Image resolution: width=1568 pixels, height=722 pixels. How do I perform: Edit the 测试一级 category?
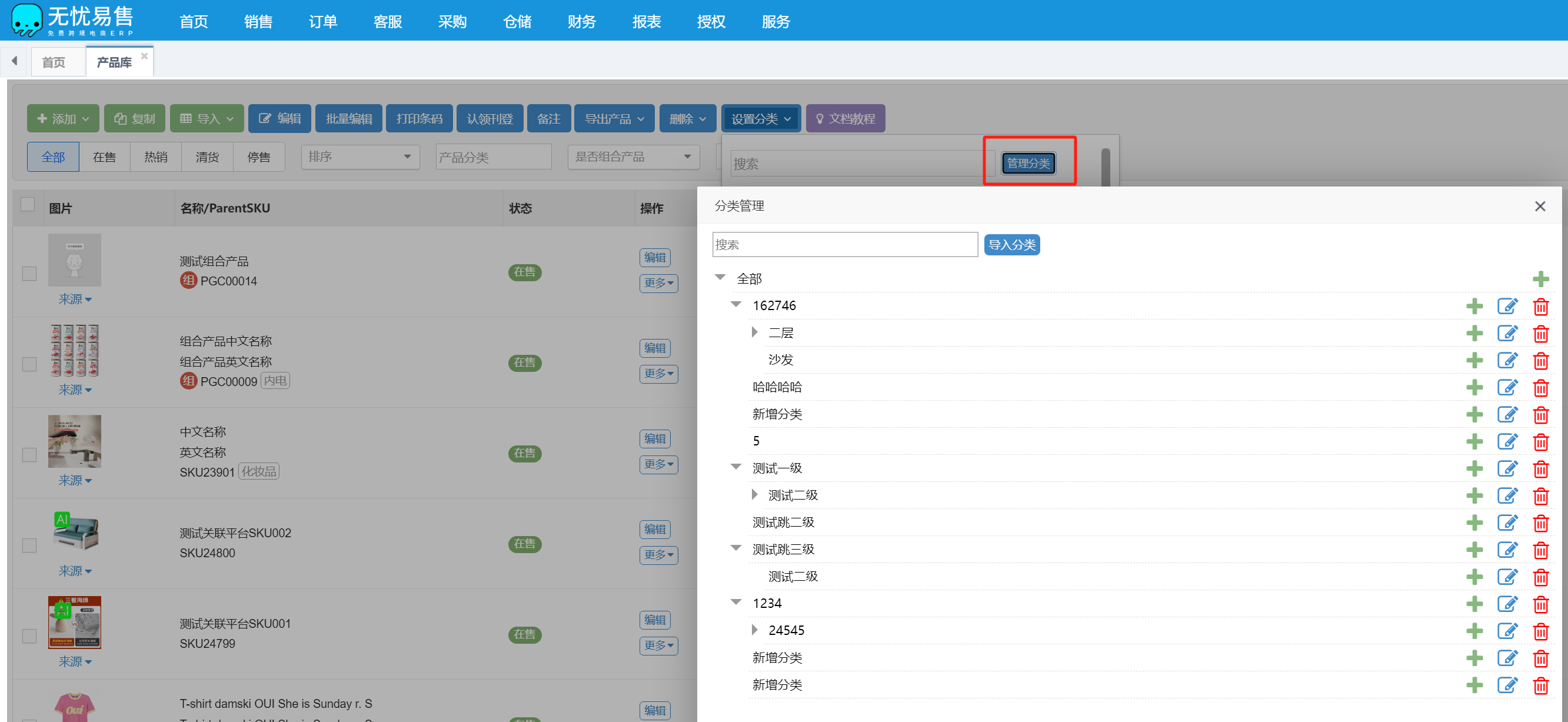[x=1508, y=469]
